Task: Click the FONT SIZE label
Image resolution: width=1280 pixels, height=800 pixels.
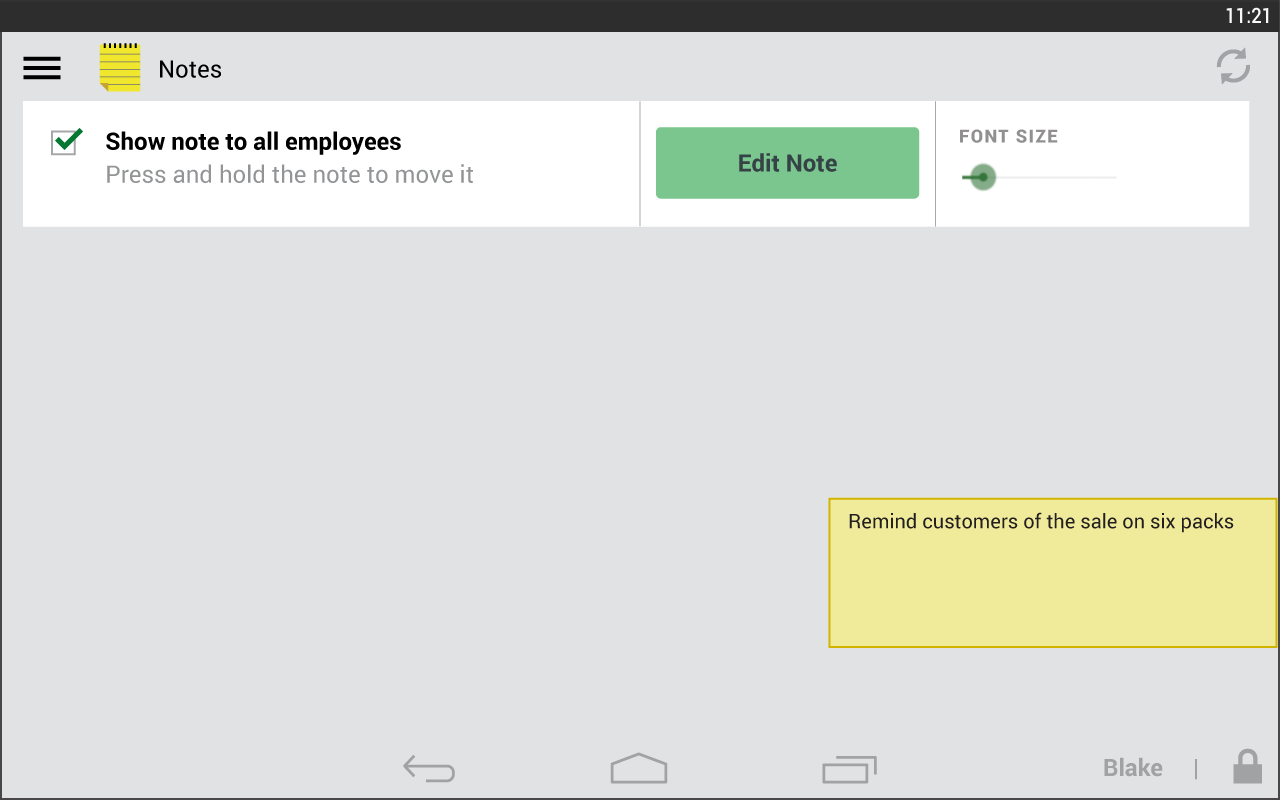Action: click(x=1008, y=137)
